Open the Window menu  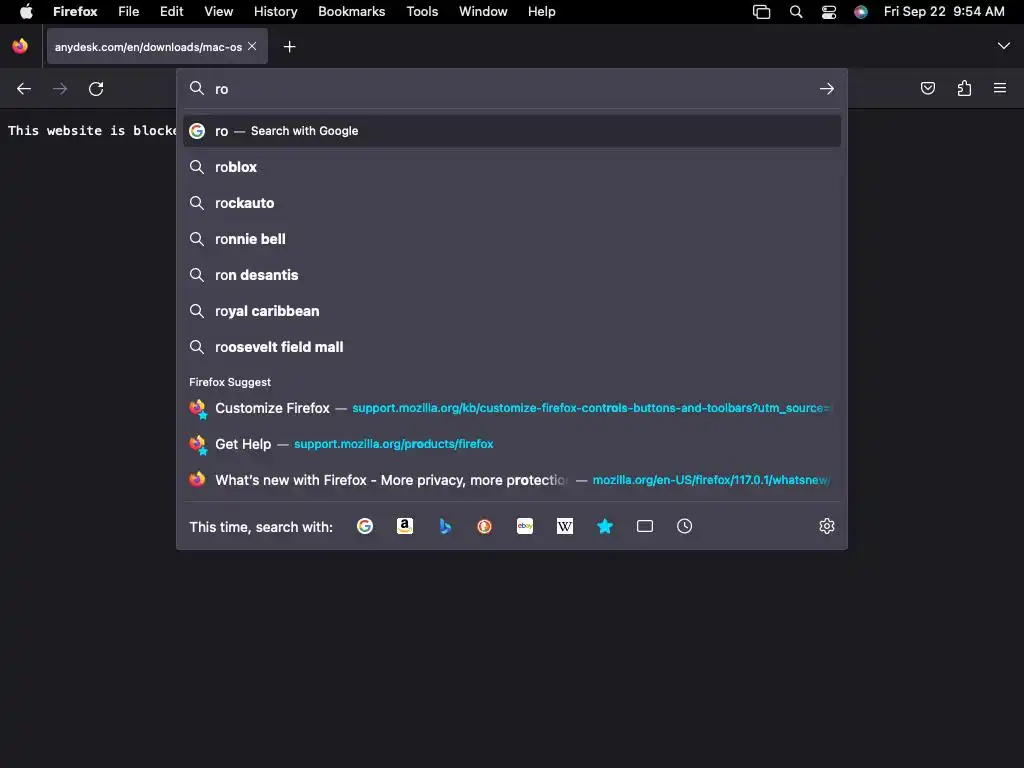pyautogui.click(x=483, y=12)
